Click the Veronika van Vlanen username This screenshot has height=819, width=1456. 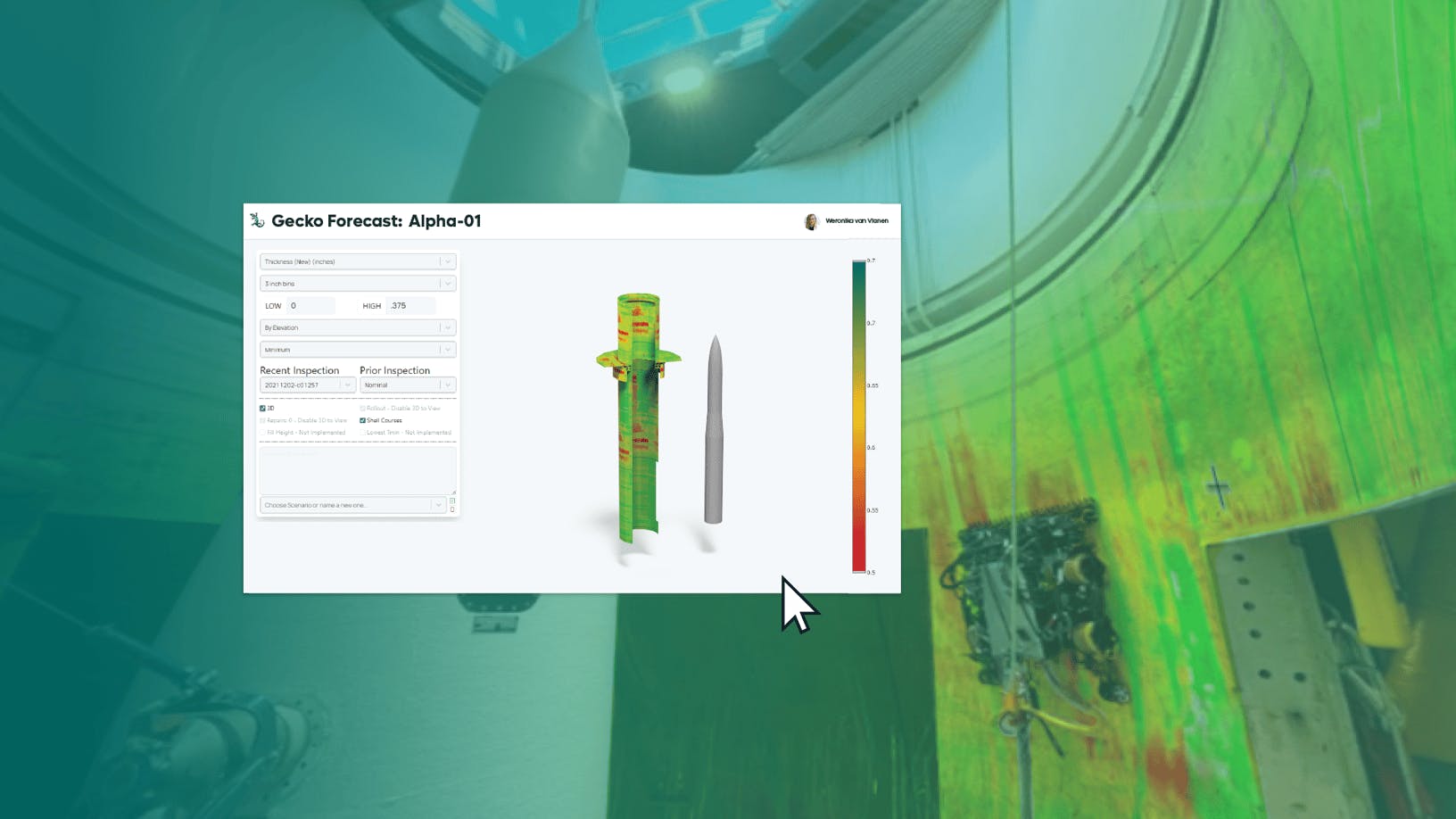tap(856, 221)
